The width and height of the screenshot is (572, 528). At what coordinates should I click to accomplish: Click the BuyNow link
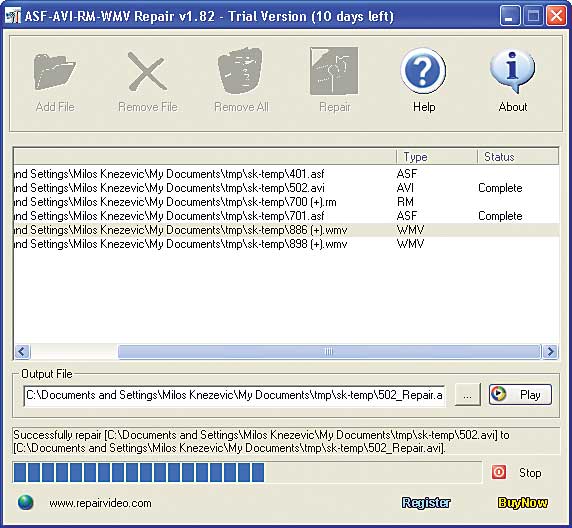pos(523,503)
